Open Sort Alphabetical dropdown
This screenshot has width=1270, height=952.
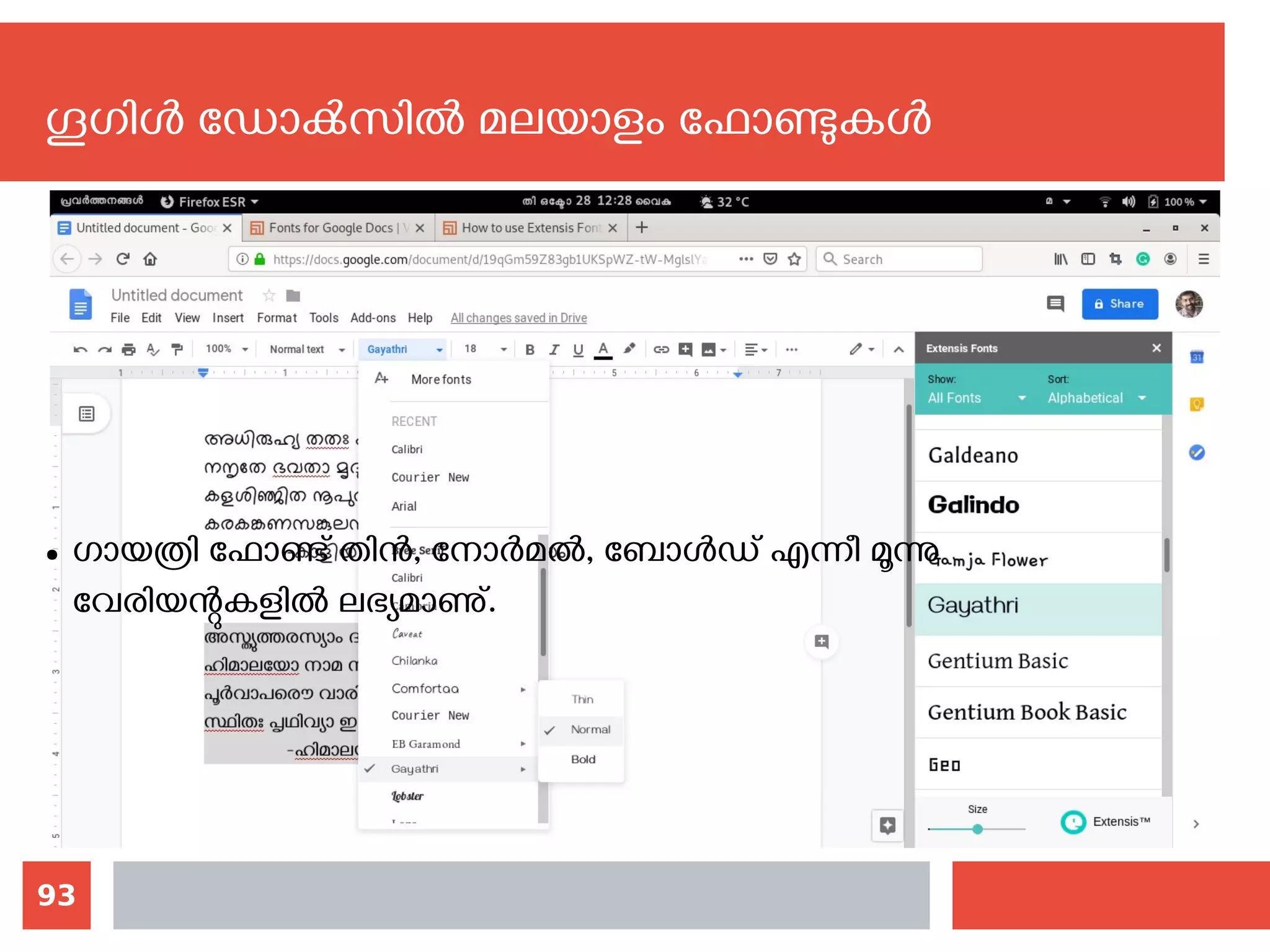[x=1096, y=398]
